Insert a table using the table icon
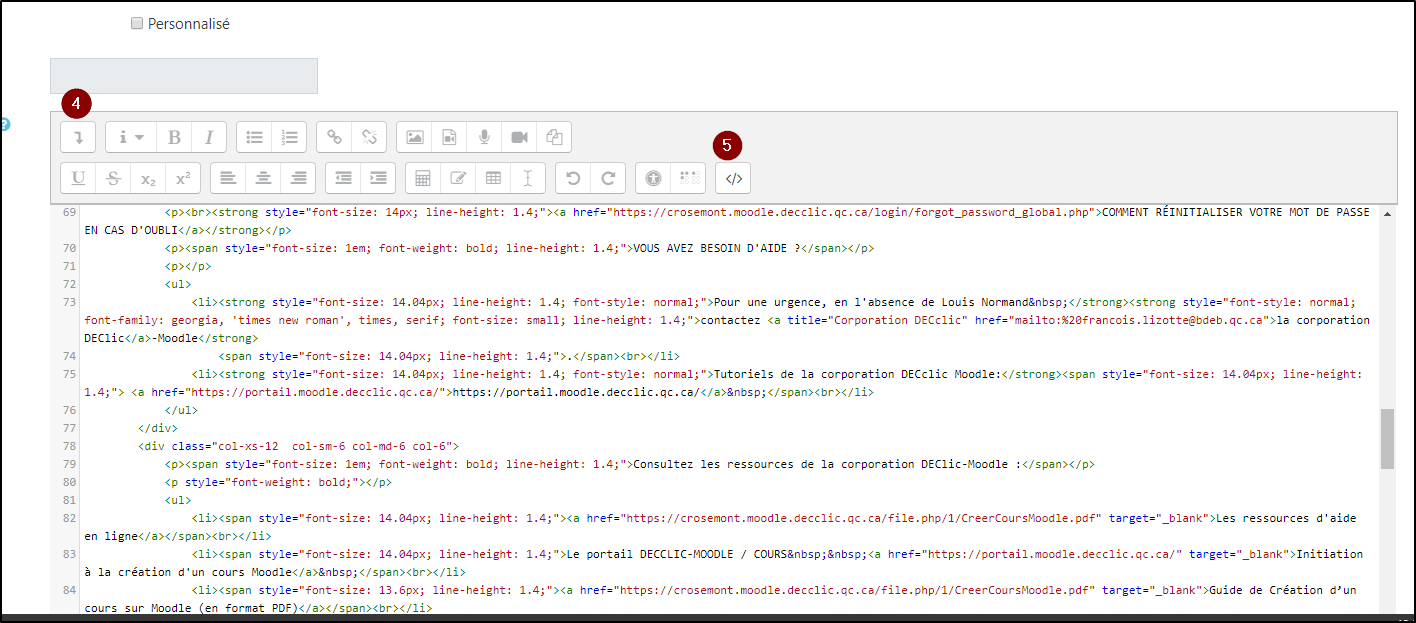The width and height of the screenshot is (1416, 623). [493, 178]
